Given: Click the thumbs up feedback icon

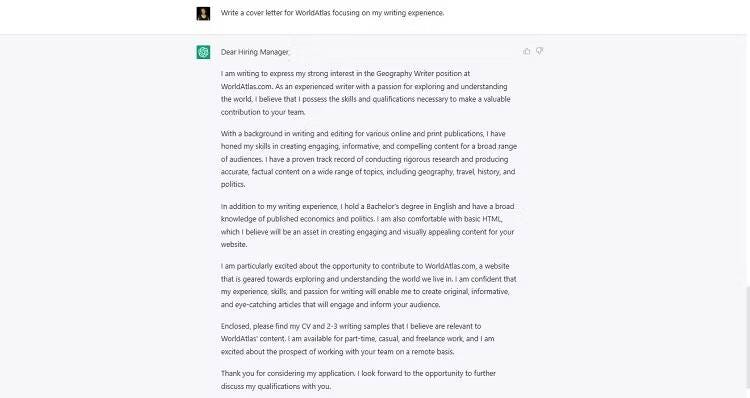Looking at the screenshot, I should click(x=527, y=51).
